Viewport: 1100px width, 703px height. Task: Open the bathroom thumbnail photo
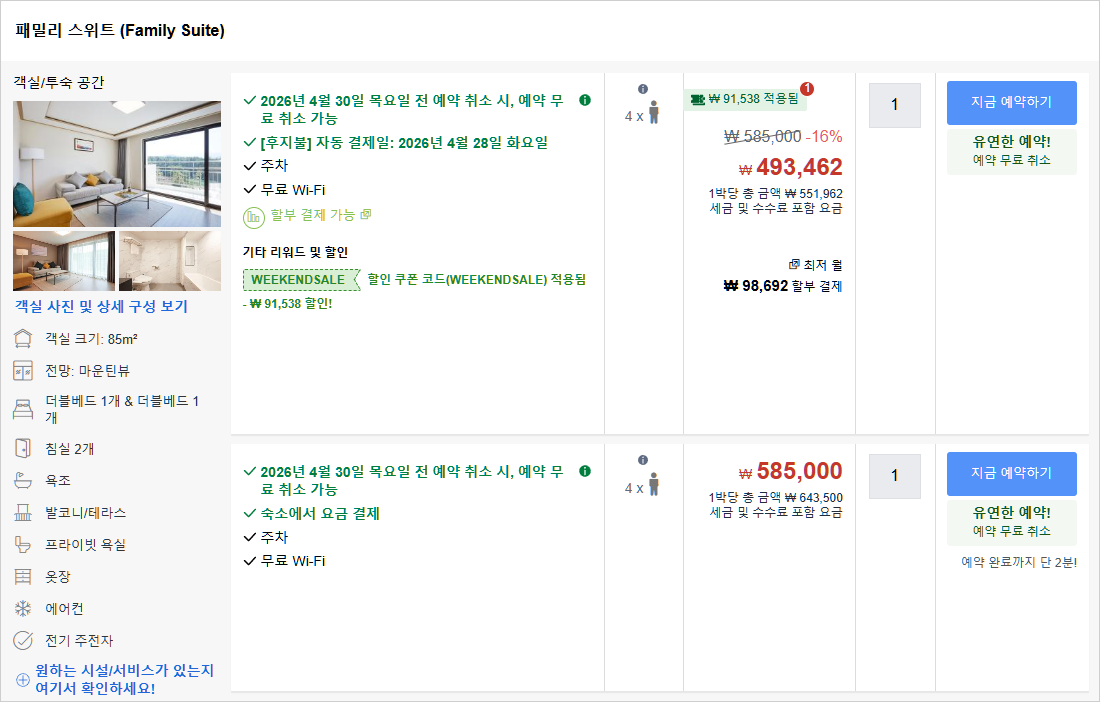tap(170, 261)
